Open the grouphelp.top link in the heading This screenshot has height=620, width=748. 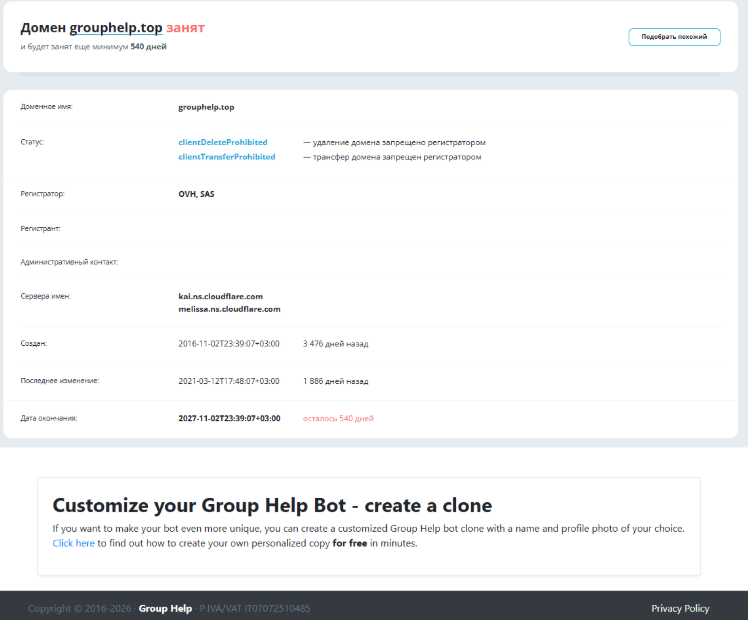coord(116,28)
